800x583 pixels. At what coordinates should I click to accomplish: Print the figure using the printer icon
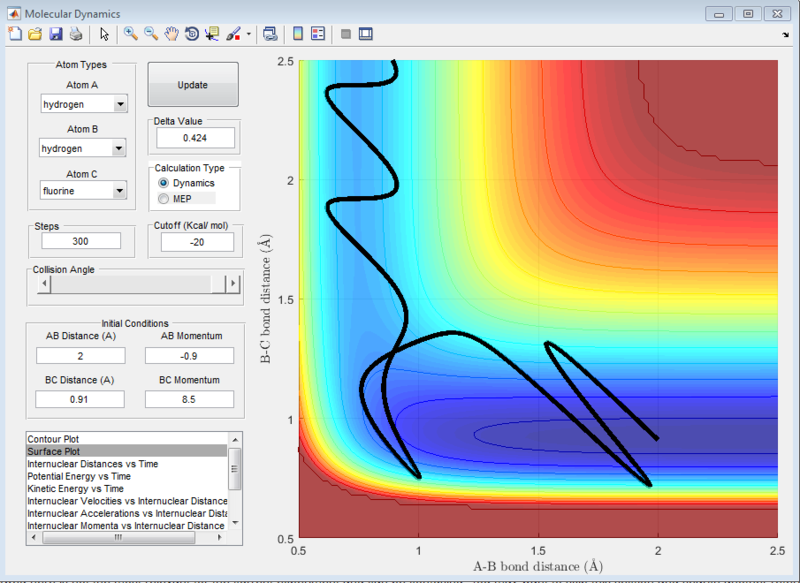(x=75, y=34)
